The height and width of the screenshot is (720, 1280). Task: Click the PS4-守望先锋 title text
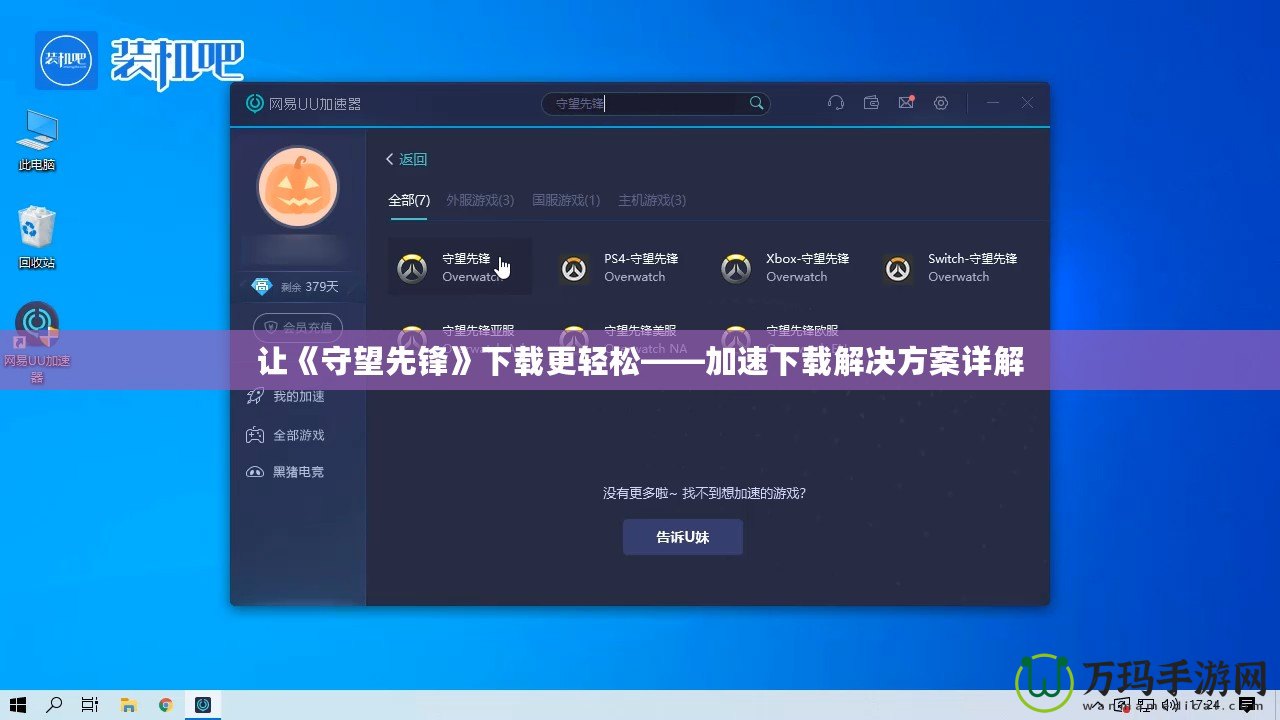coord(641,258)
